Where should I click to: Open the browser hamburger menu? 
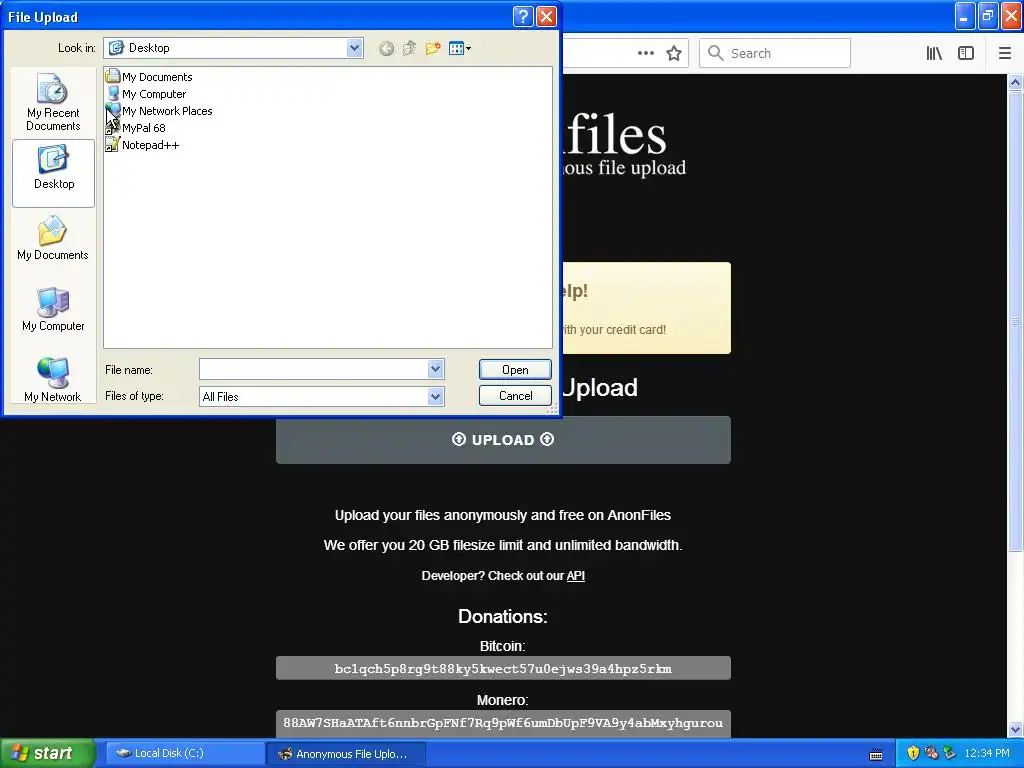pyautogui.click(x=1005, y=53)
